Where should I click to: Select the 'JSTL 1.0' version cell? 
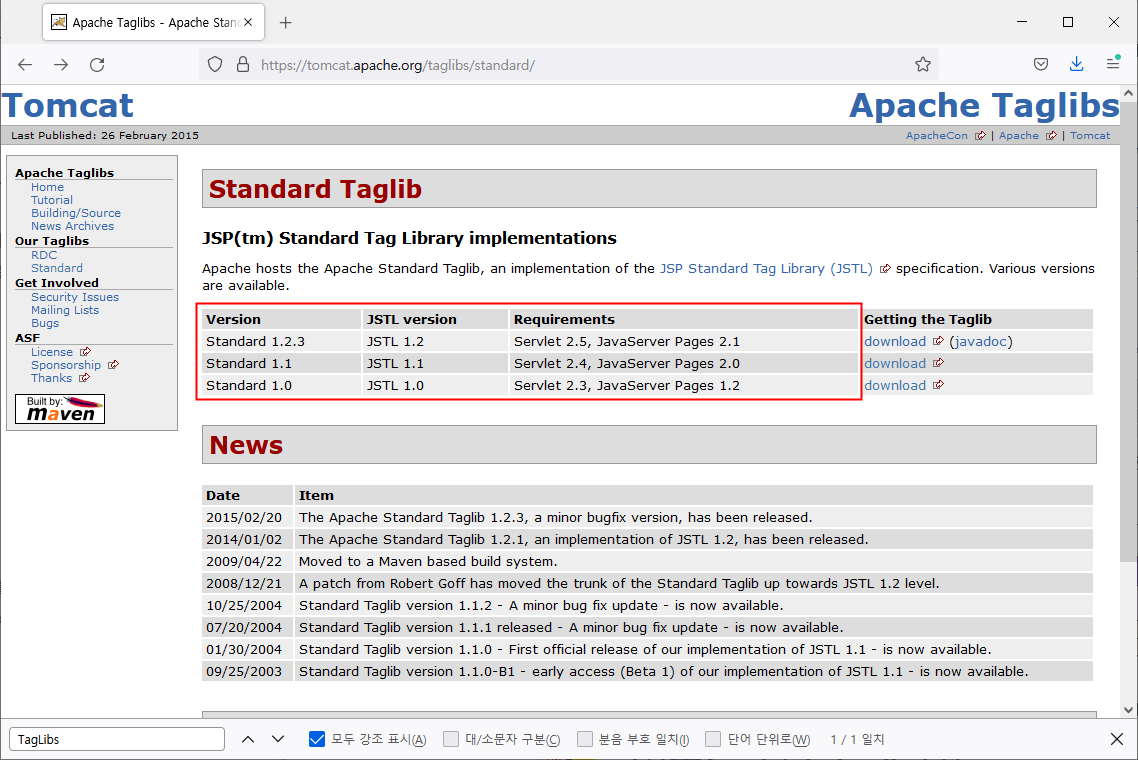click(435, 385)
